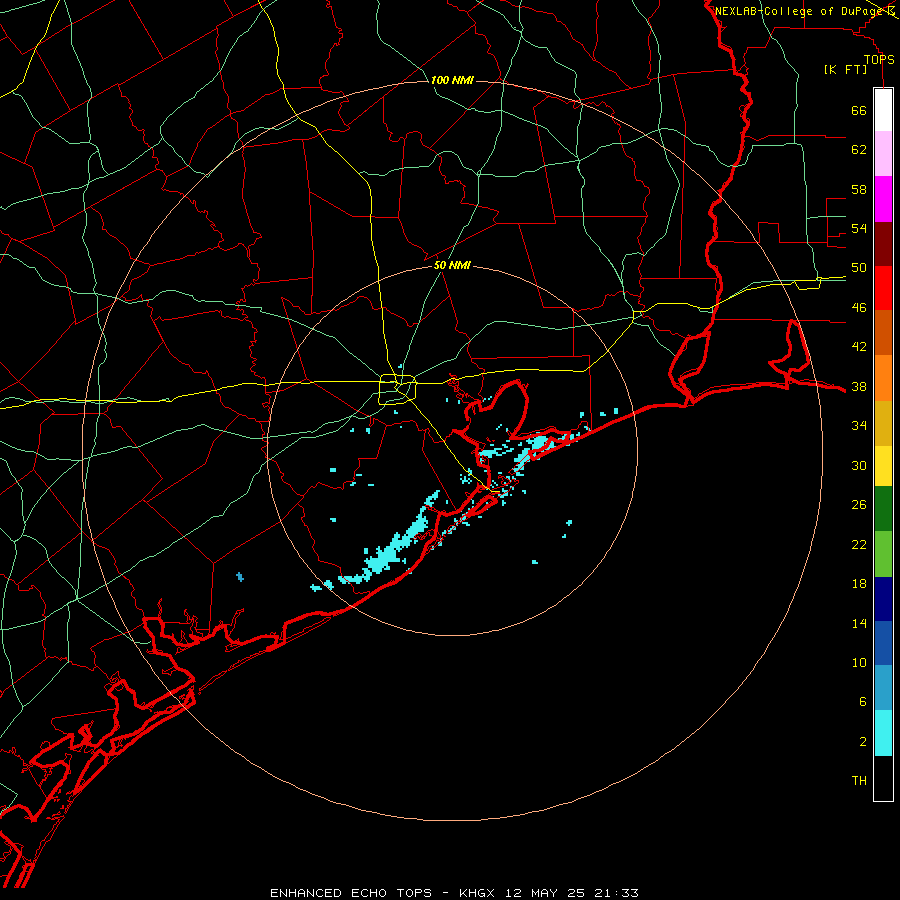Click the medium blue 14 K FT swatch
The width and height of the screenshot is (900, 900).
point(883,643)
